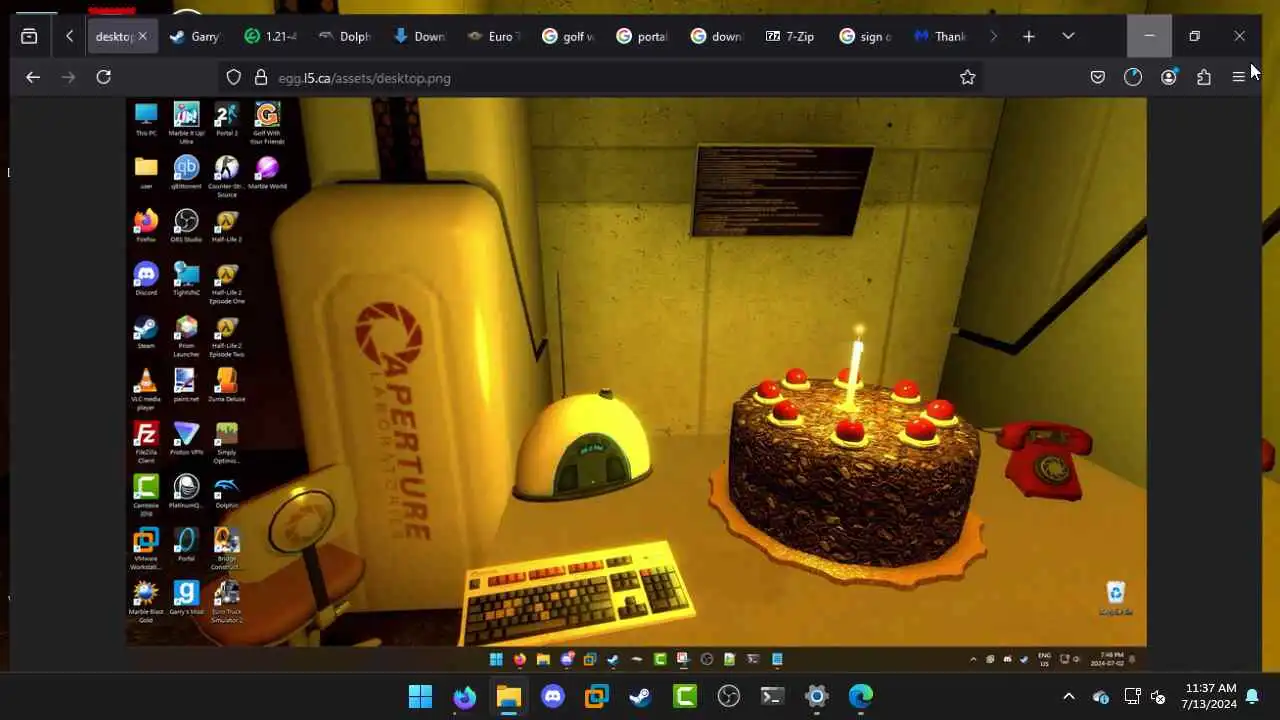Open Microsoft Edge from the taskbar
Viewport: 1280px width, 720px height.
coord(860,696)
